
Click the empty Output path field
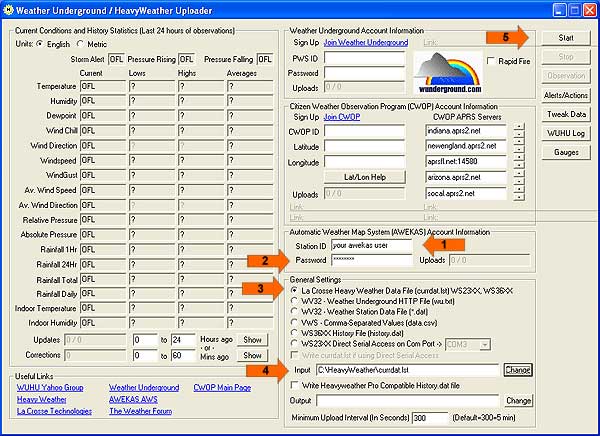[408, 401]
